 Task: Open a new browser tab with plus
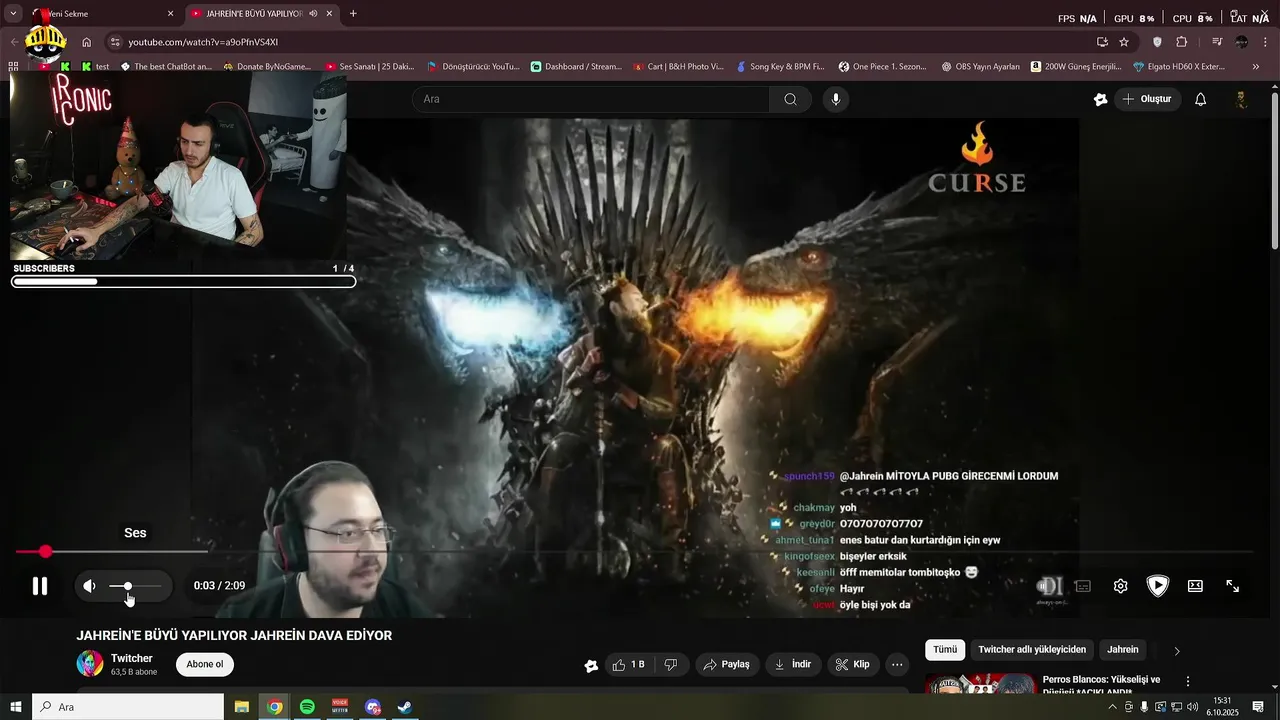353,14
